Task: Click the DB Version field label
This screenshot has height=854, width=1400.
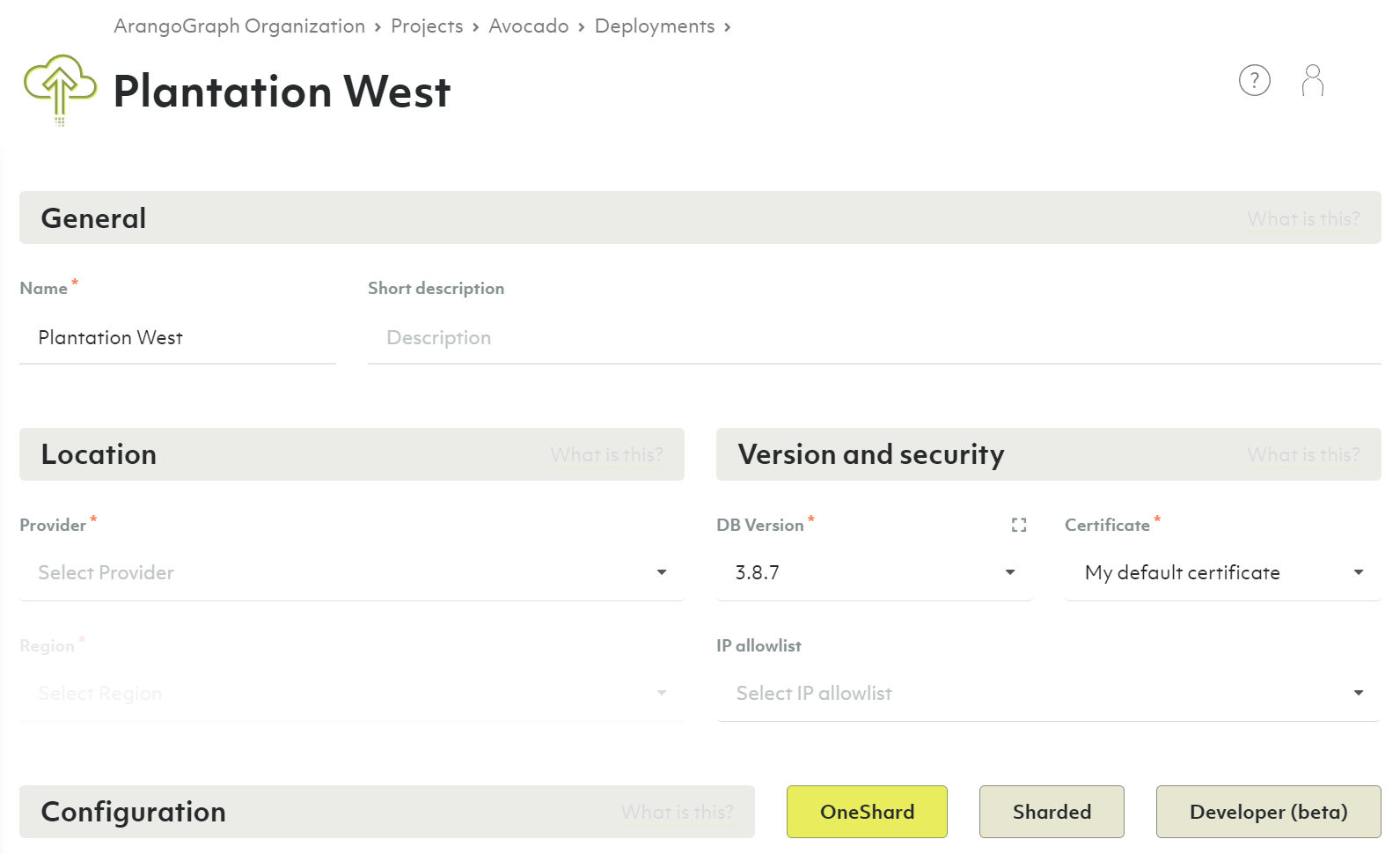Action: (x=760, y=526)
